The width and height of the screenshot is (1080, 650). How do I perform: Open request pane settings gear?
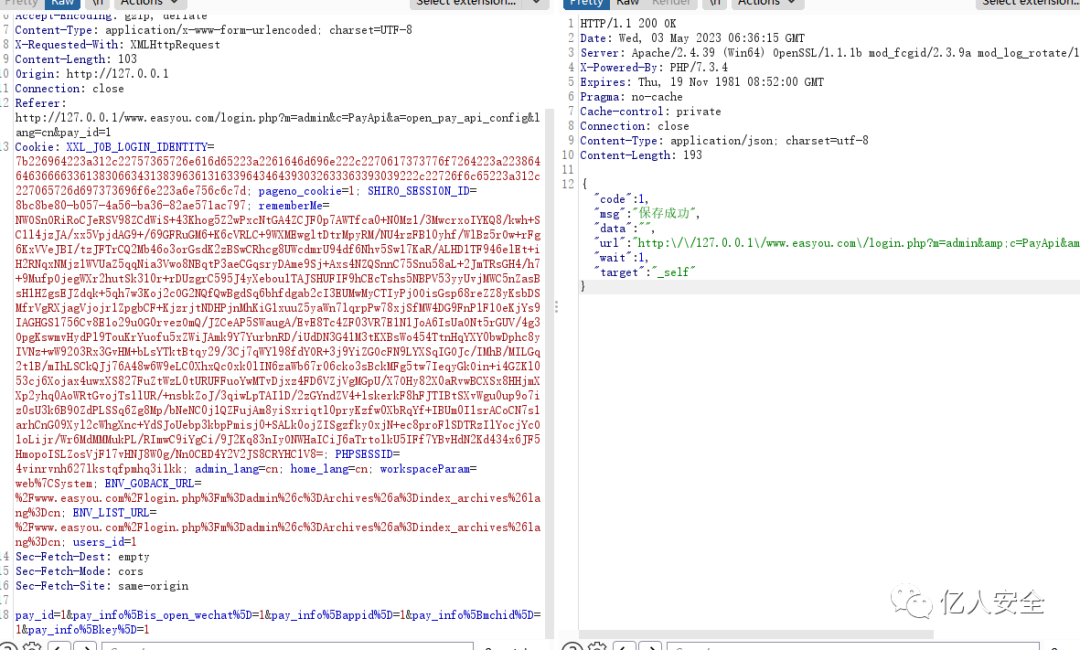(x=32, y=647)
